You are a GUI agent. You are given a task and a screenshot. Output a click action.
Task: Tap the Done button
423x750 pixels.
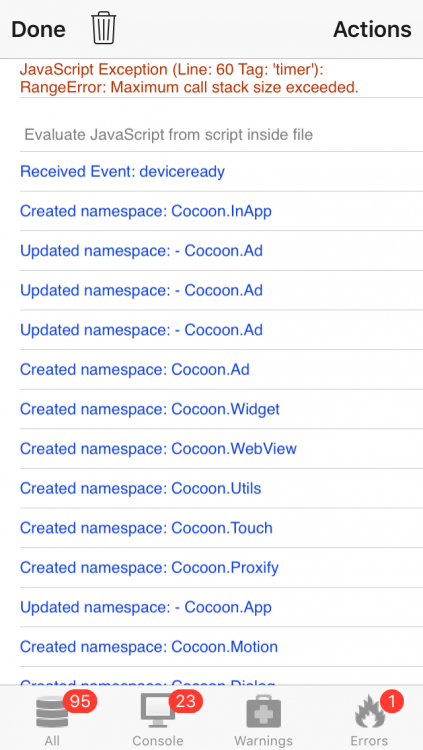(38, 30)
